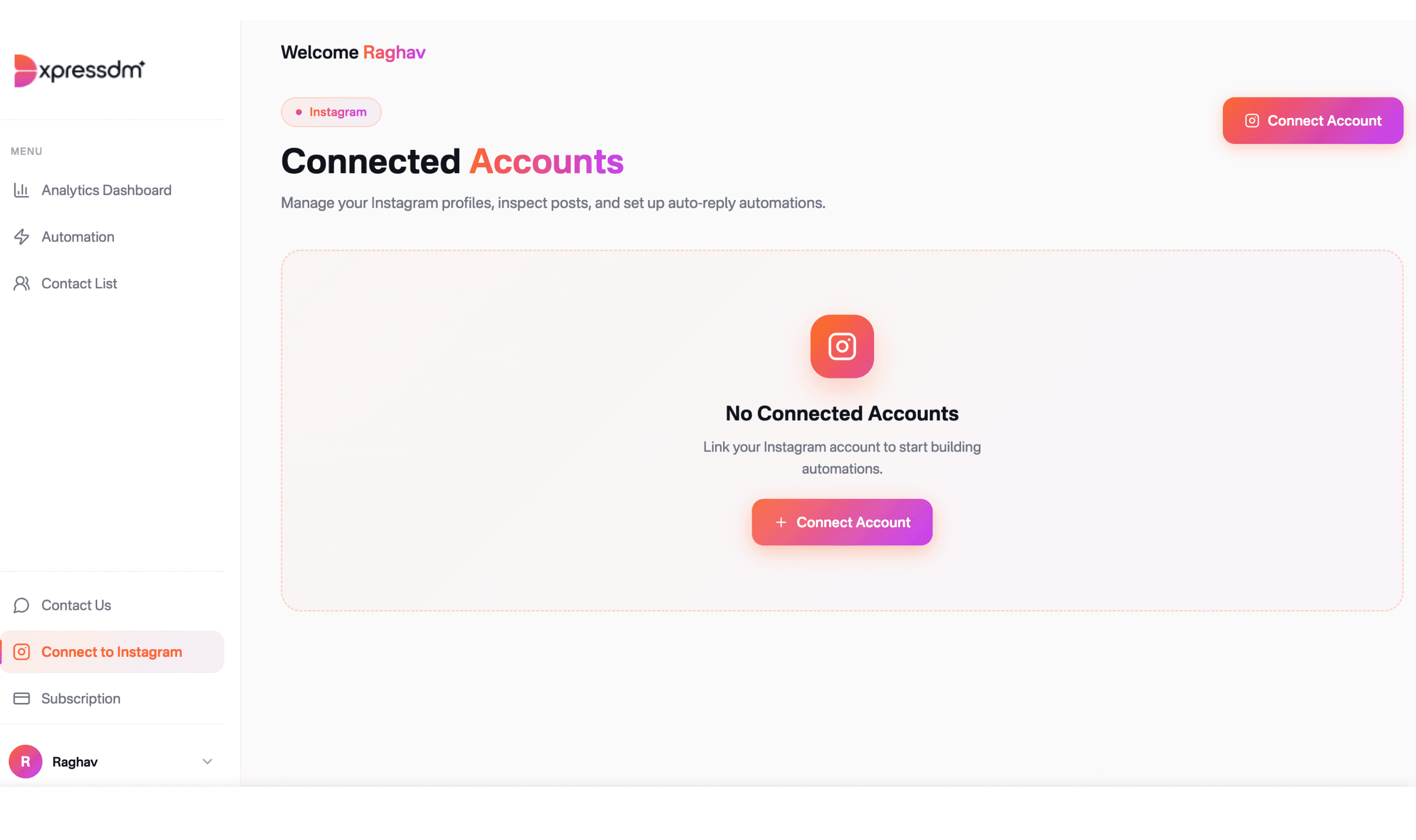Click the xpressdm logo
The height and width of the screenshot is (840, 1416).
click(79, 71)
